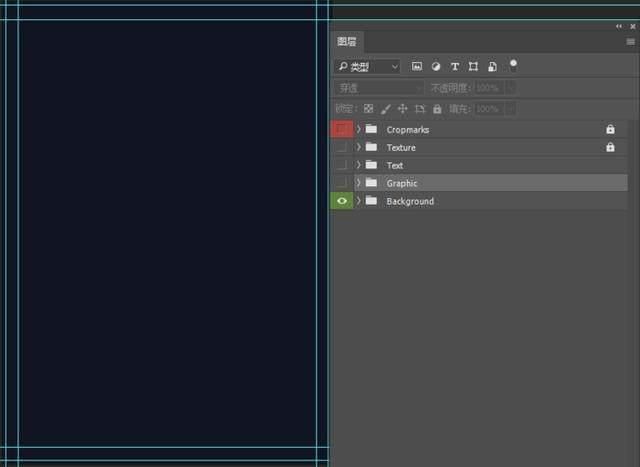Open the blend mode dropdown

click(379, 88)
